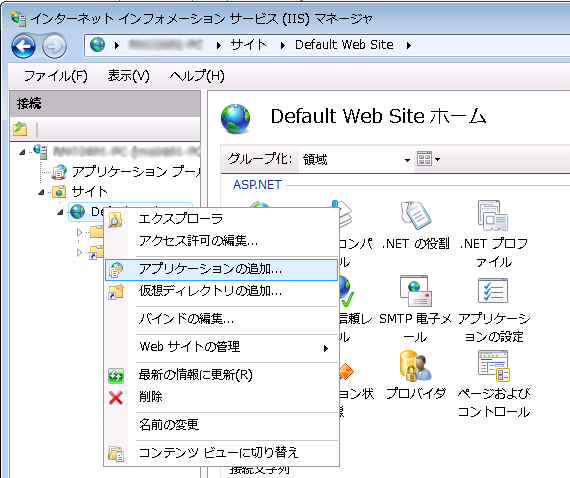
Task: Collapse the Default Web Site tree node
Action: pyautogui.click(x=60, y=212)
